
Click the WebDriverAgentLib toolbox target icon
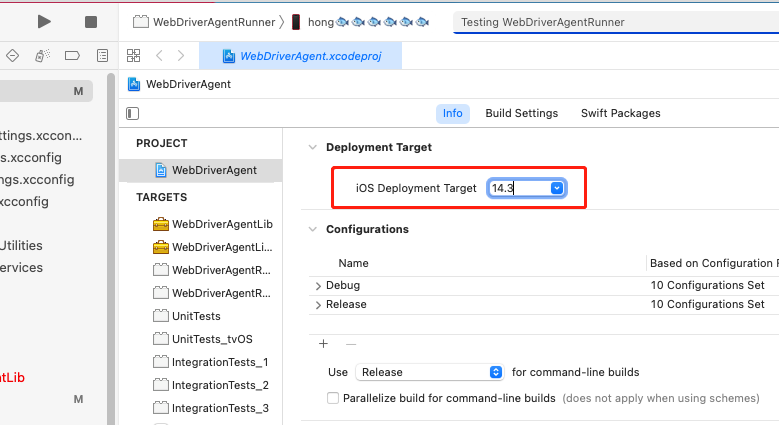pos(160,224)
